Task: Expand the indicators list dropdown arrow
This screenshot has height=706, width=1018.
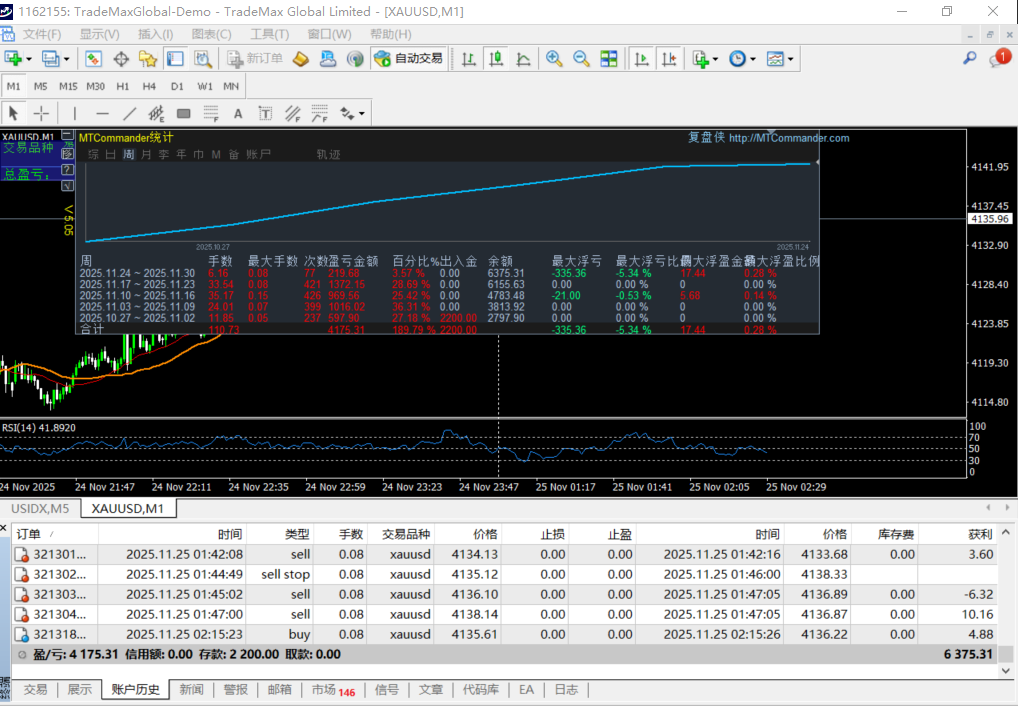Action: tap(716, 60)
